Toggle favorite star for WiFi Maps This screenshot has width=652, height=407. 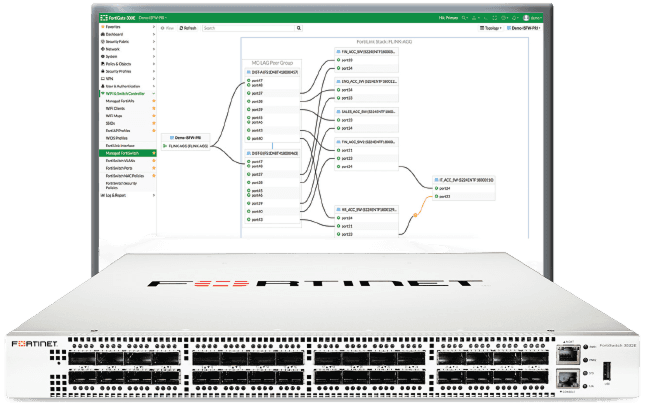(x=153, y=116)
